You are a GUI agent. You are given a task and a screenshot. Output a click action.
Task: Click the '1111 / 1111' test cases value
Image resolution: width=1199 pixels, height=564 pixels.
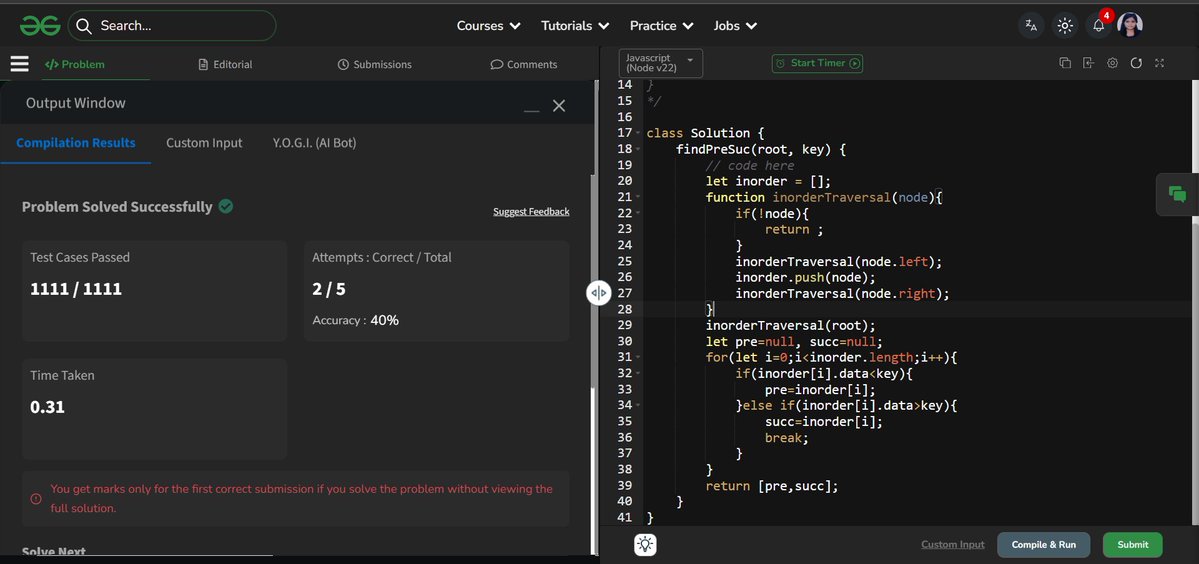(x=76, y=289)
